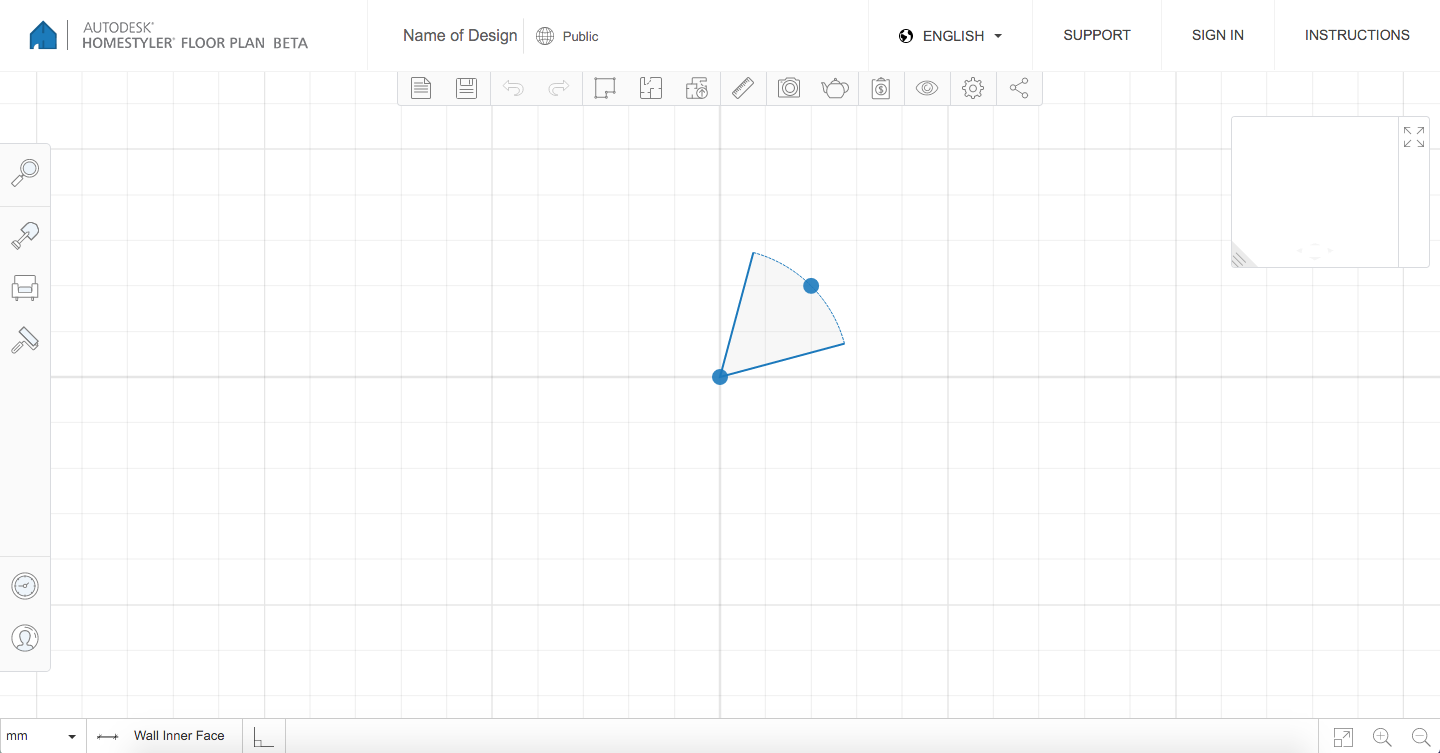Click the new document icon in toolbar

click(x=421, y=88)
